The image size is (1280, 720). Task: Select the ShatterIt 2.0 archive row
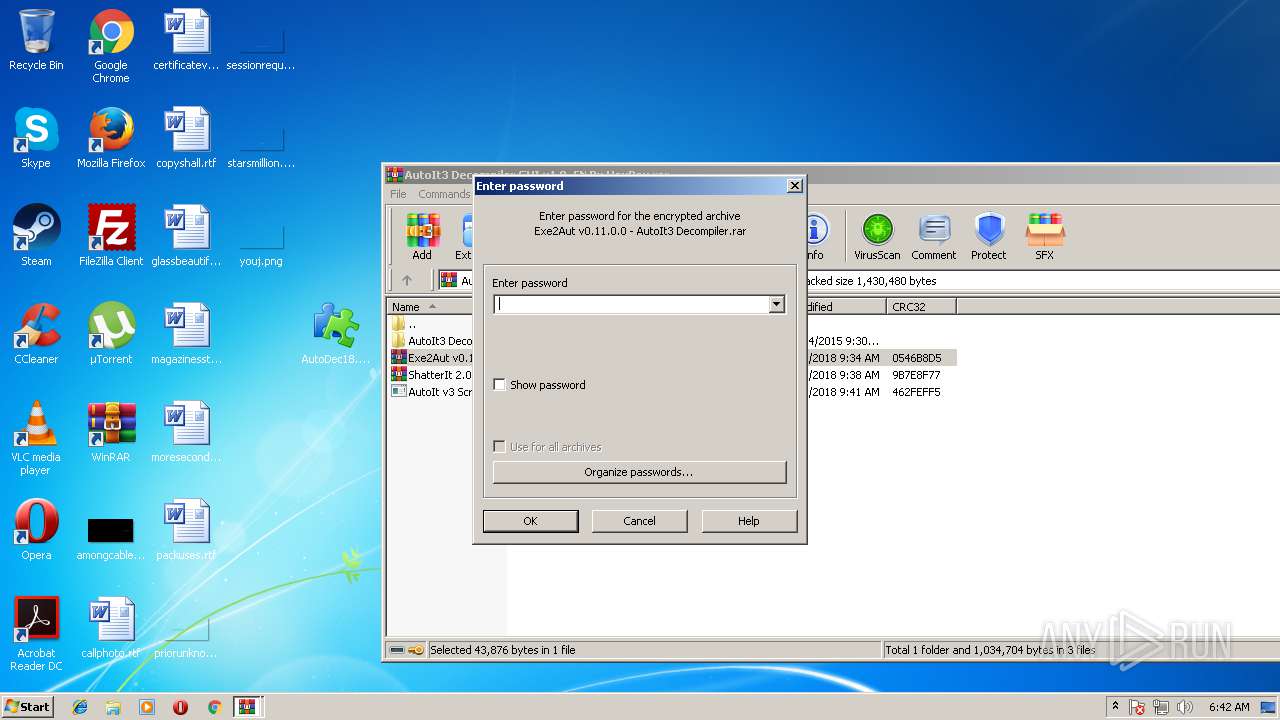click(x=431, y=375)
